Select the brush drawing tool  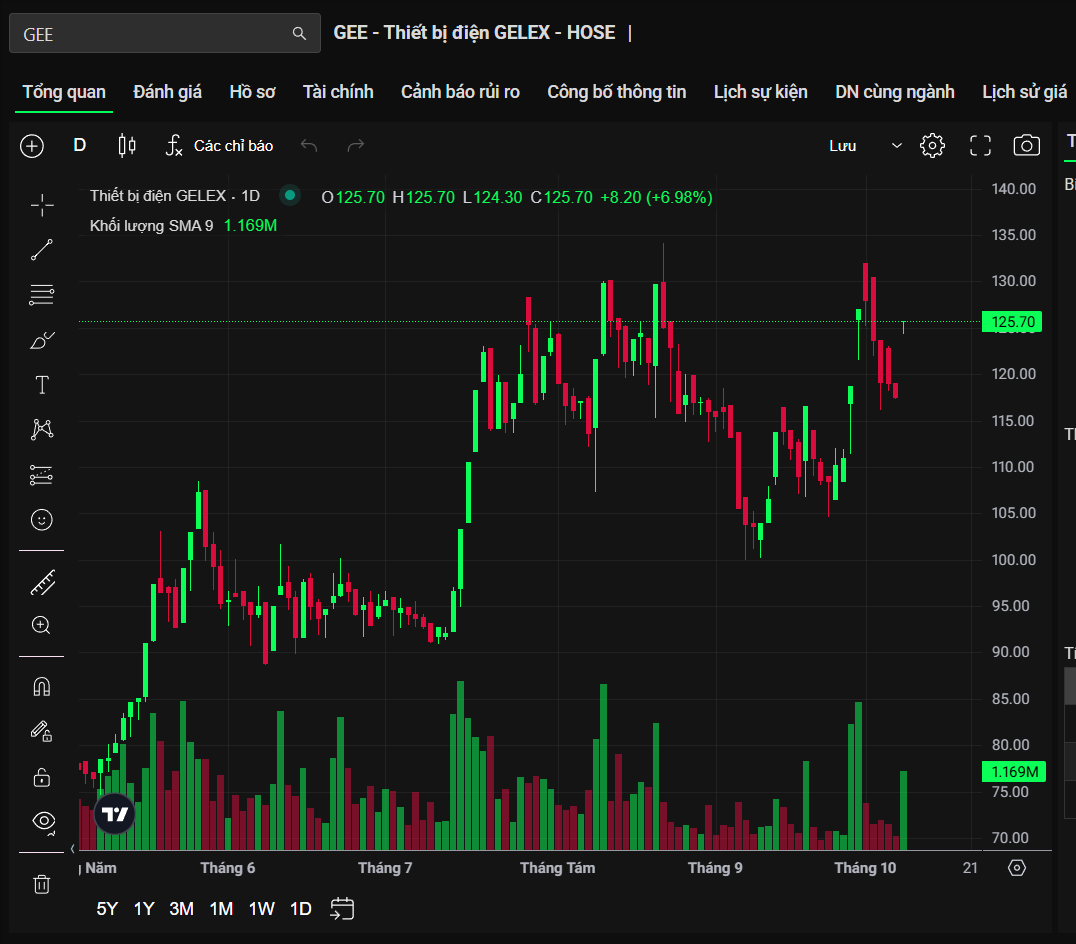[42, 341]
